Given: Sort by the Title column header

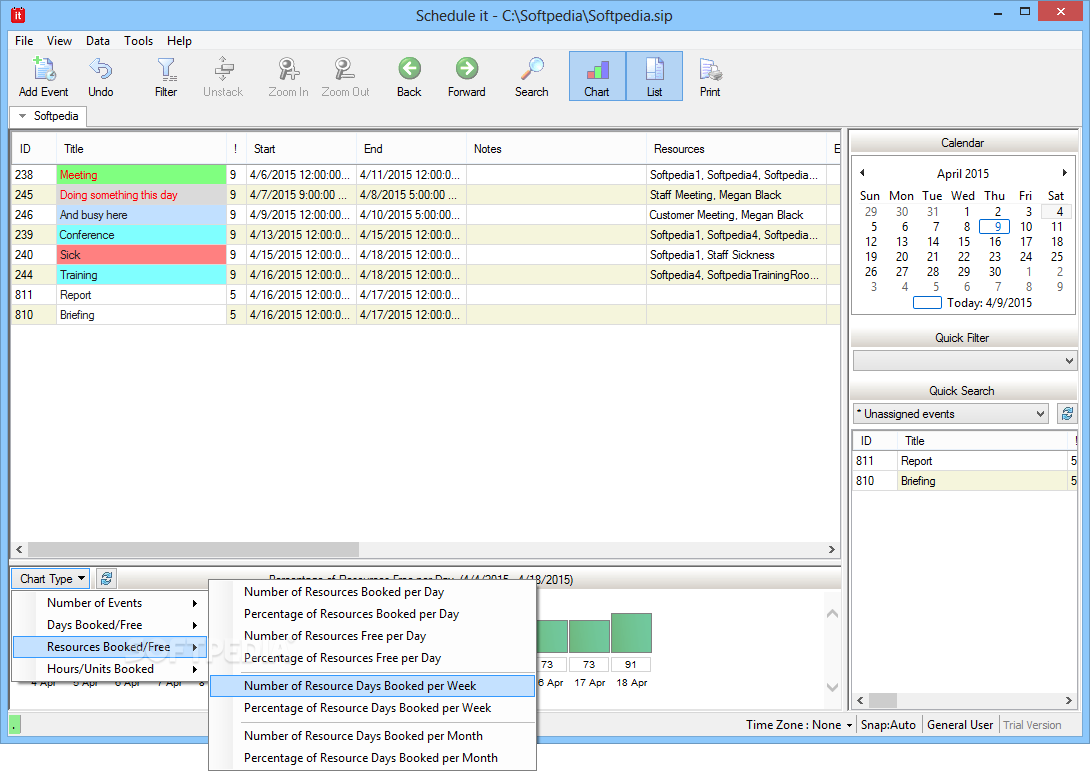Looking at the screenshot, I should (141, 149).
